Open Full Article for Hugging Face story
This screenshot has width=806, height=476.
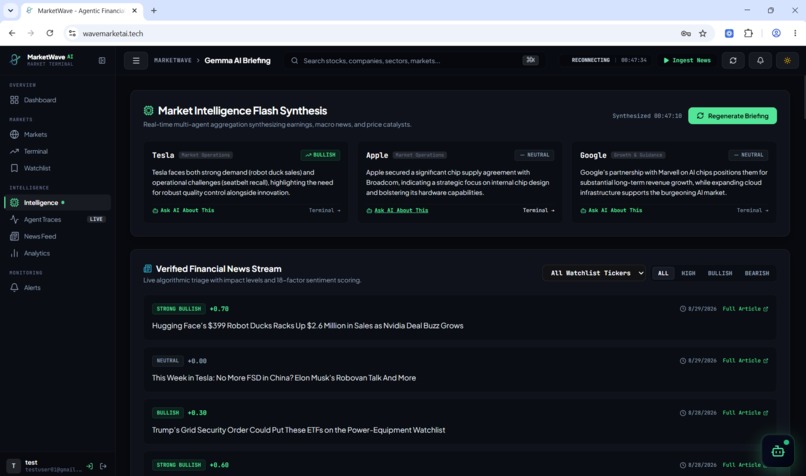pyautogui.click(x=745, y=309)
